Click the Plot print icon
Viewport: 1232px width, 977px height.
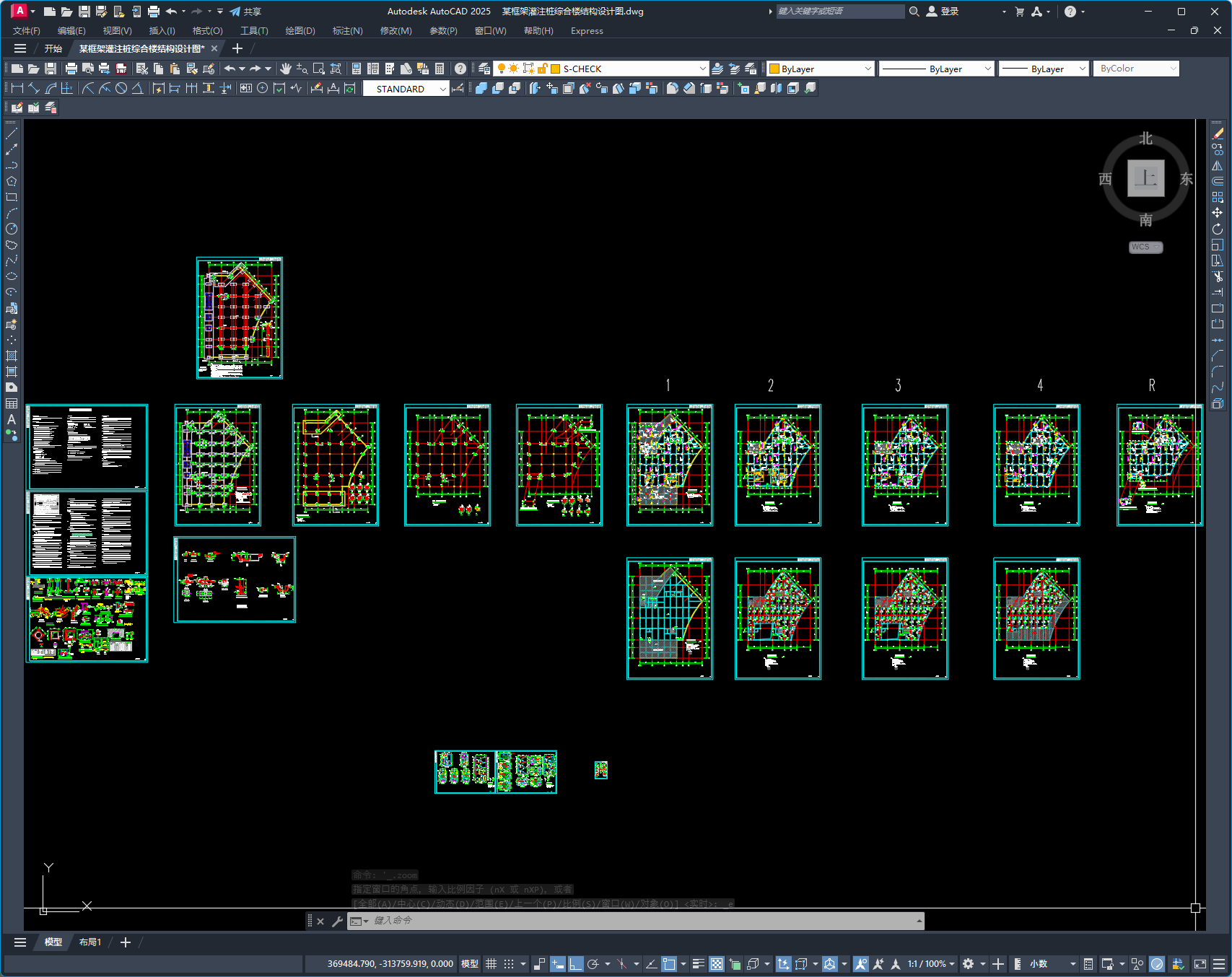pos(71,69)
